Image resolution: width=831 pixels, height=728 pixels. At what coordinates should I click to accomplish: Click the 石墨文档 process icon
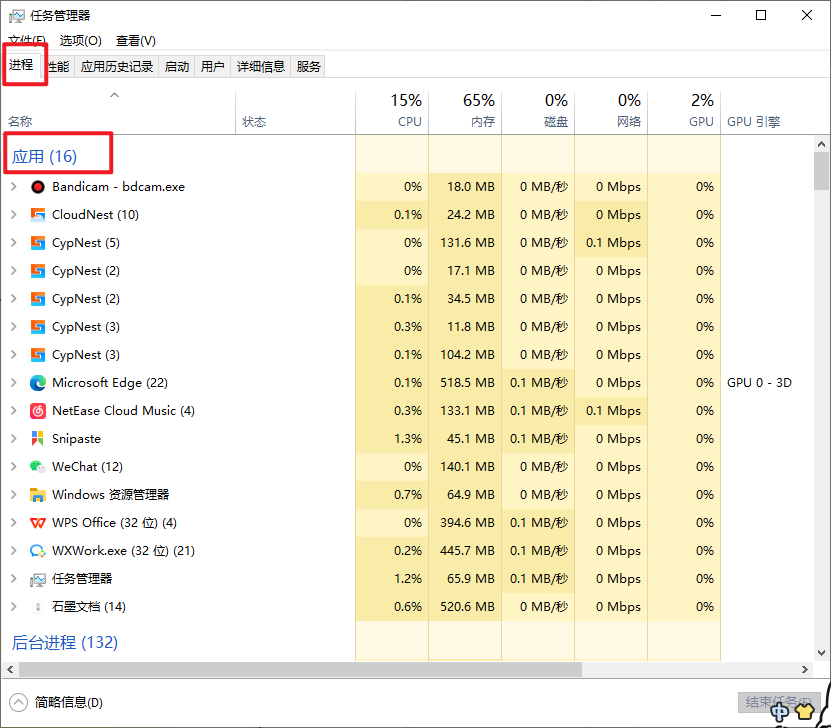point(38,607)
